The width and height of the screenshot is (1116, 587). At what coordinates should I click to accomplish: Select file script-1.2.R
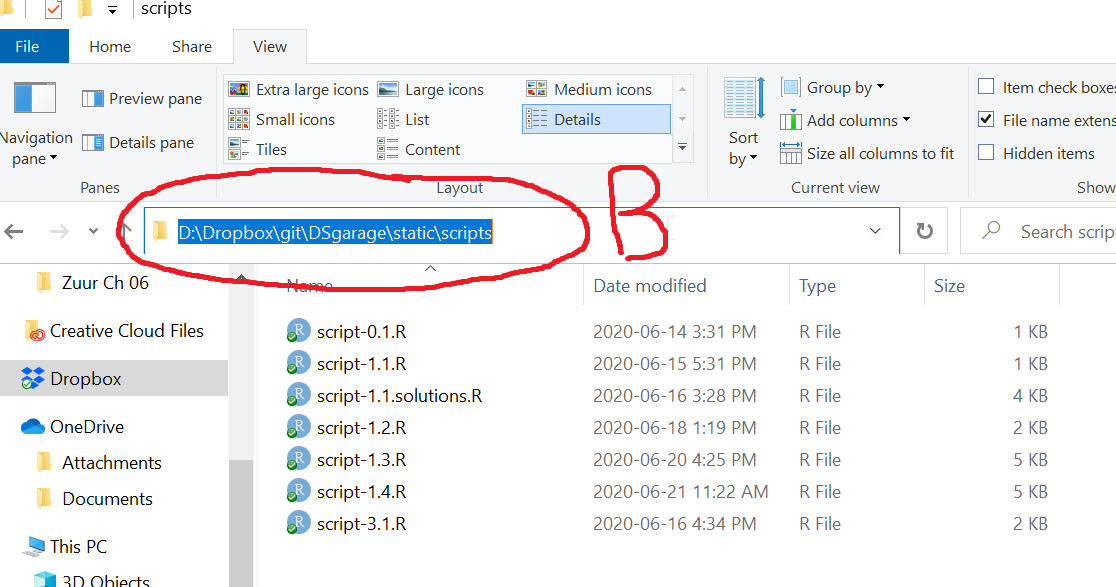pos(362,428)
